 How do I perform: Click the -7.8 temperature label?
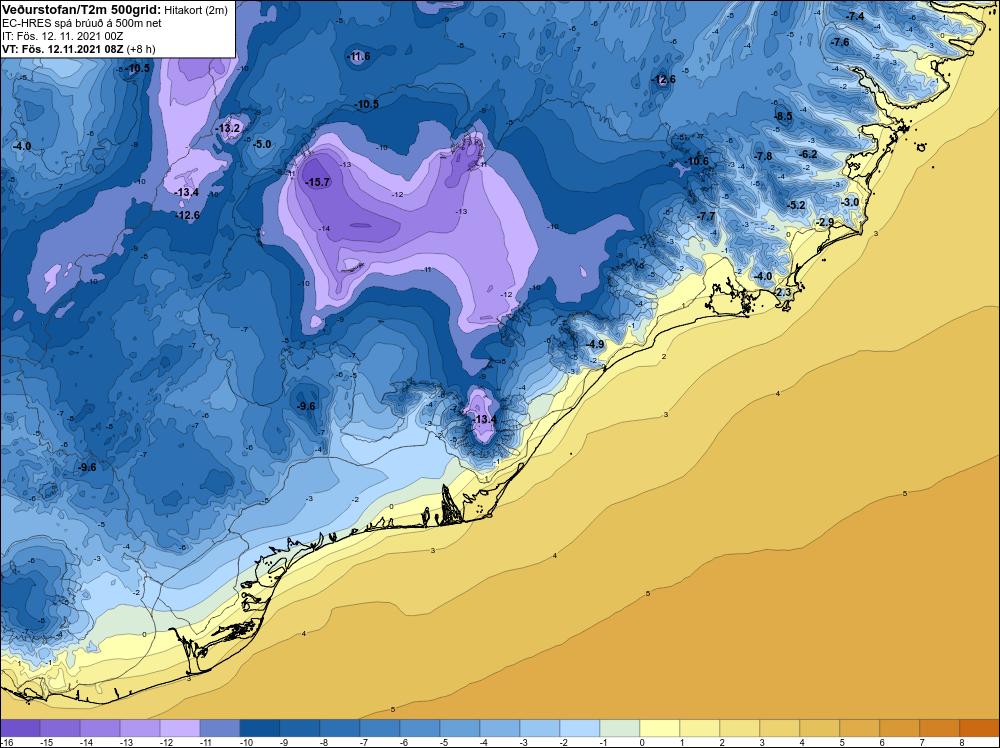[x=763, y=156]
